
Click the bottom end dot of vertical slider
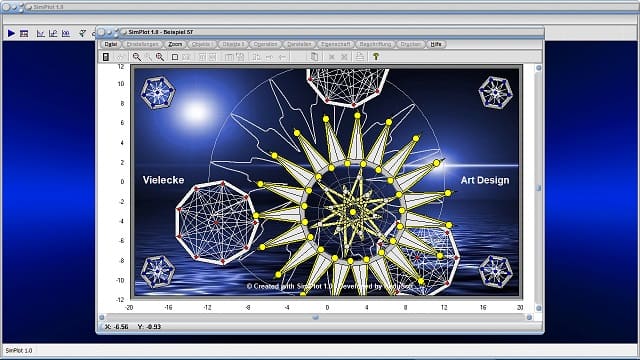click(x=538, y=308)
